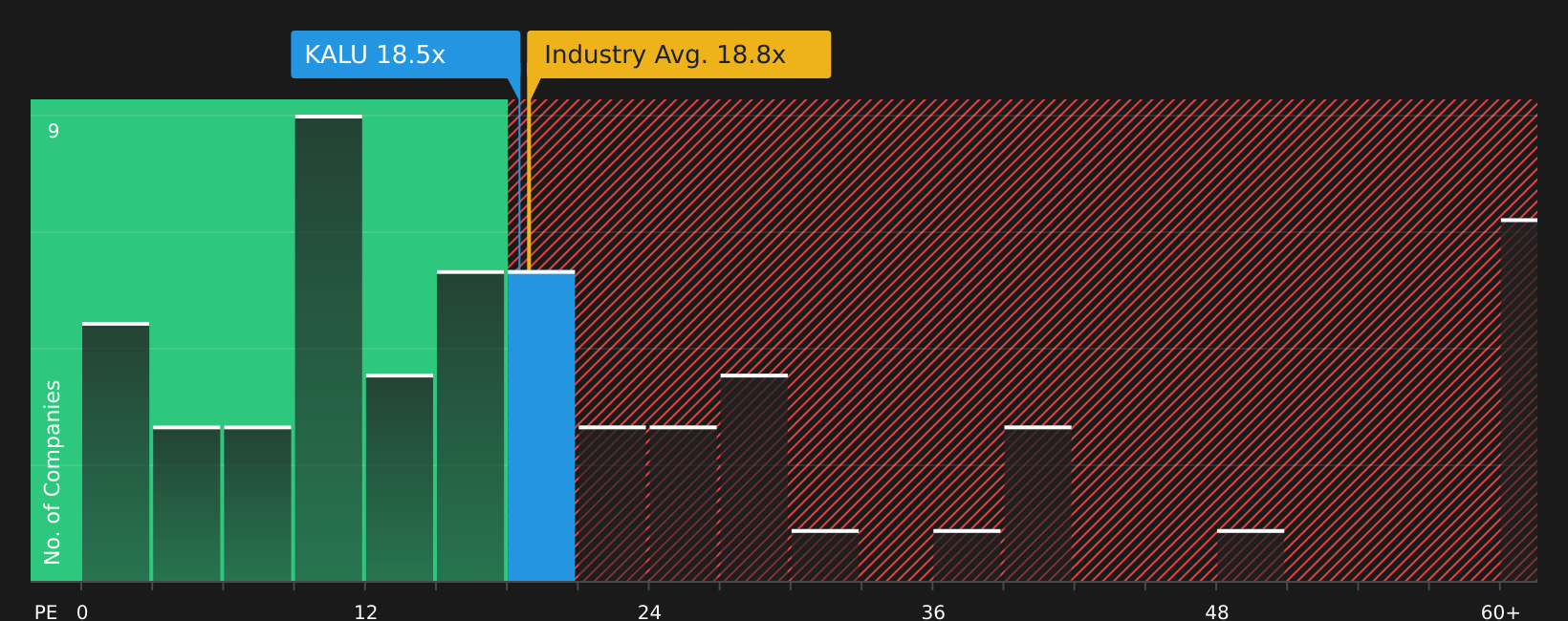
Task: Click the x-axis label 12
Action: click(x=366, y=612)
